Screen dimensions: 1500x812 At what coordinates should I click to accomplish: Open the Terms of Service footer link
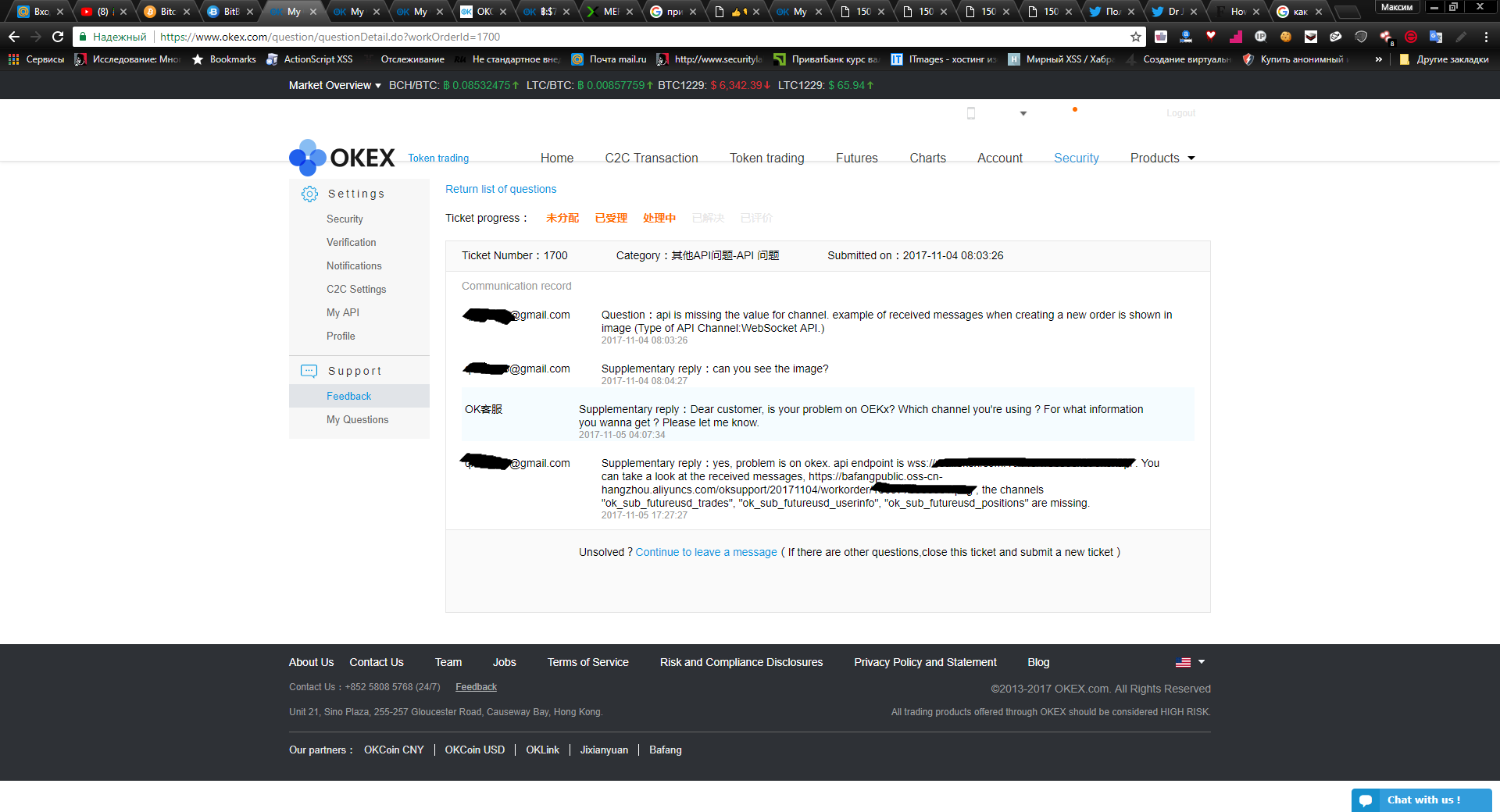click(x=587, y=662)
